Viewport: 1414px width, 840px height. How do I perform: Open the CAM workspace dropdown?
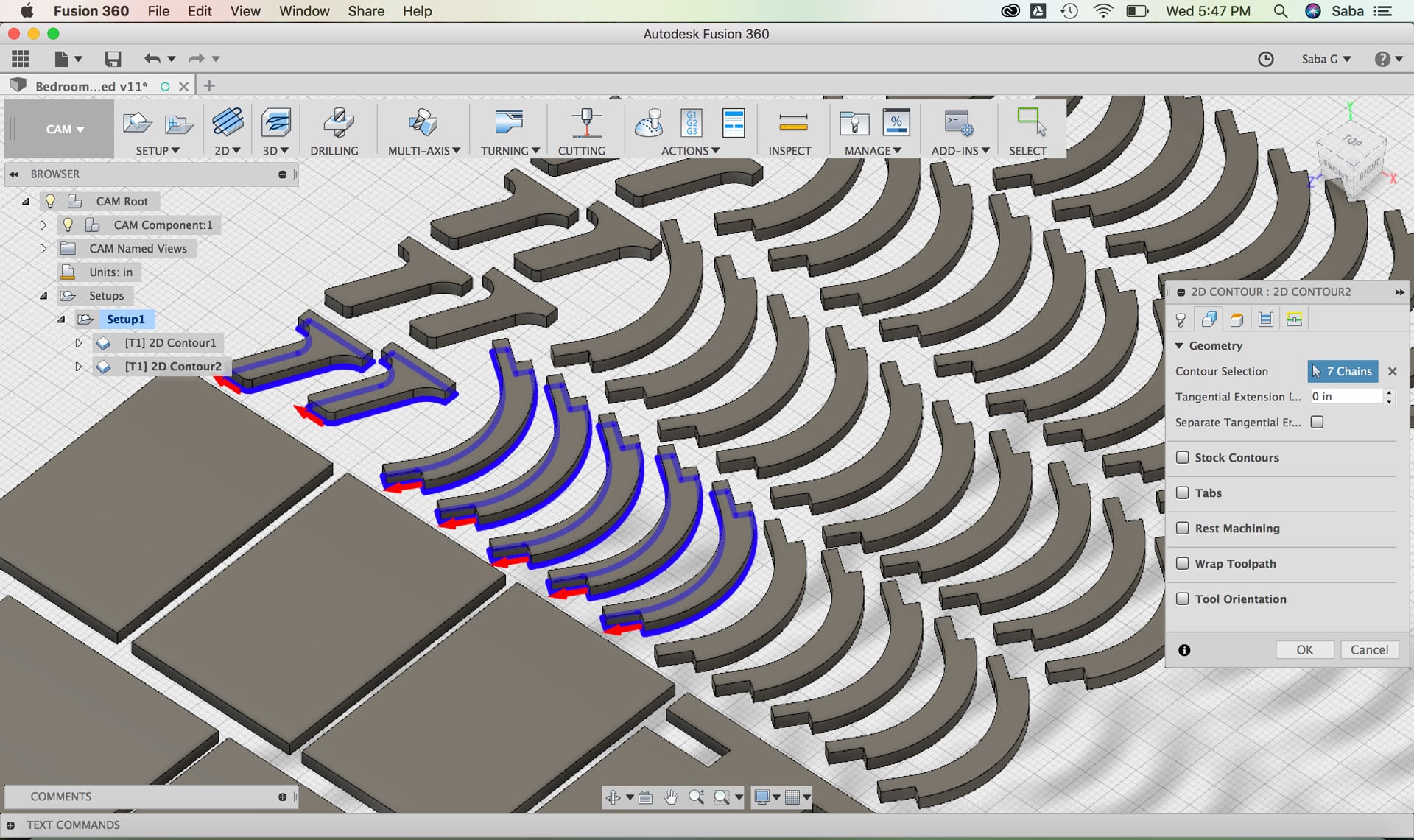(x=64, y=129)
